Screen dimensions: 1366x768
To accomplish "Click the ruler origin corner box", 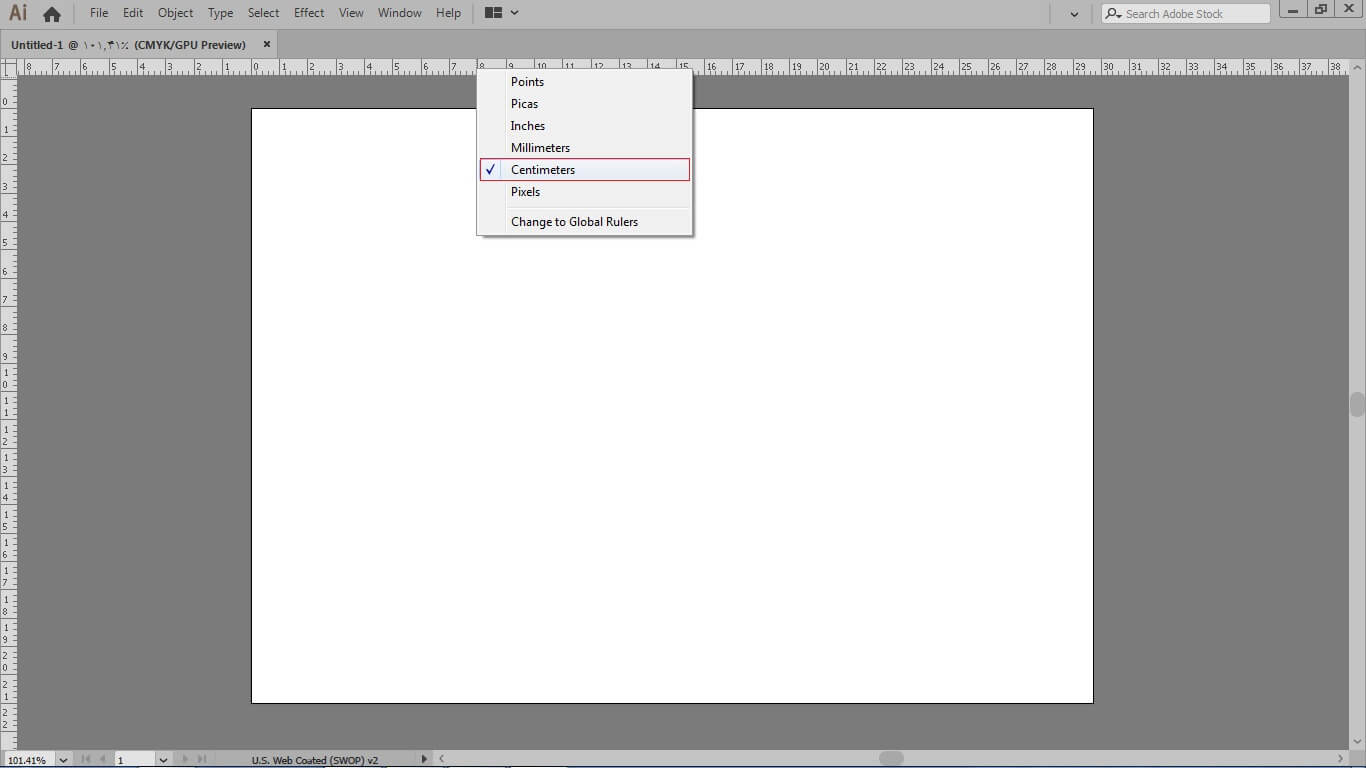I will (8, 67).
